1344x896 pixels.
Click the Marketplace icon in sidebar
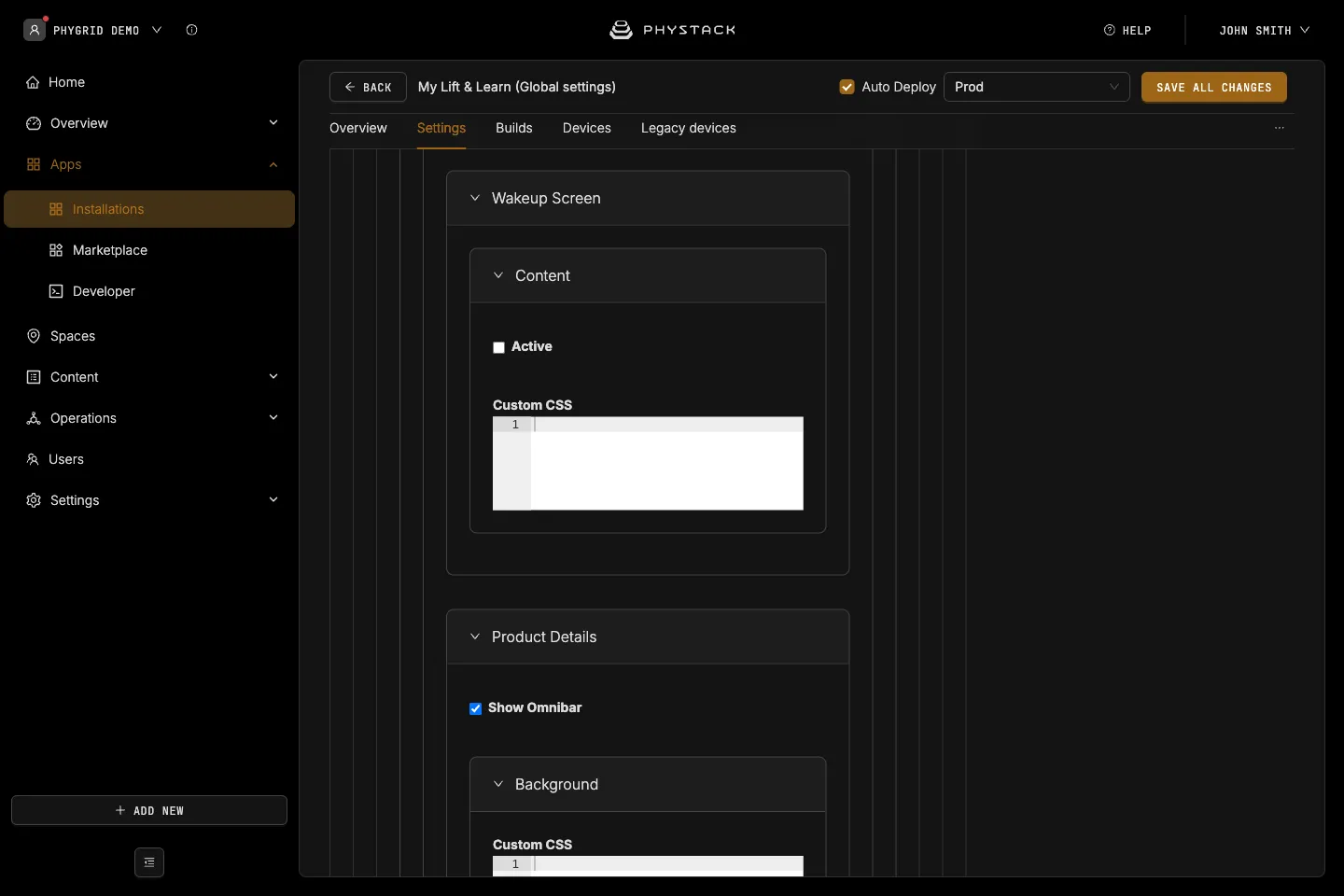(56, 250)
